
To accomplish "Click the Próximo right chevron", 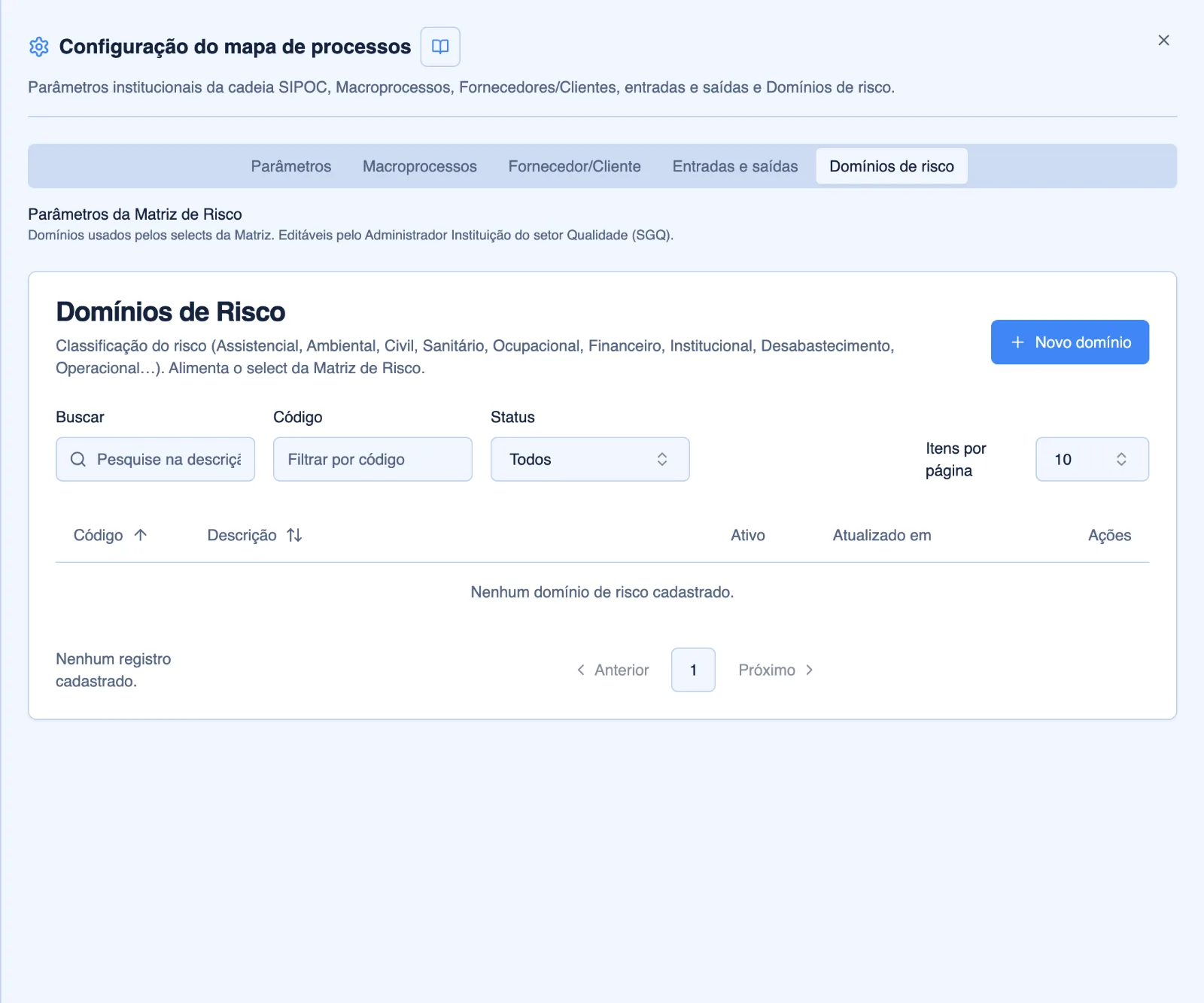I will (809, 670).
